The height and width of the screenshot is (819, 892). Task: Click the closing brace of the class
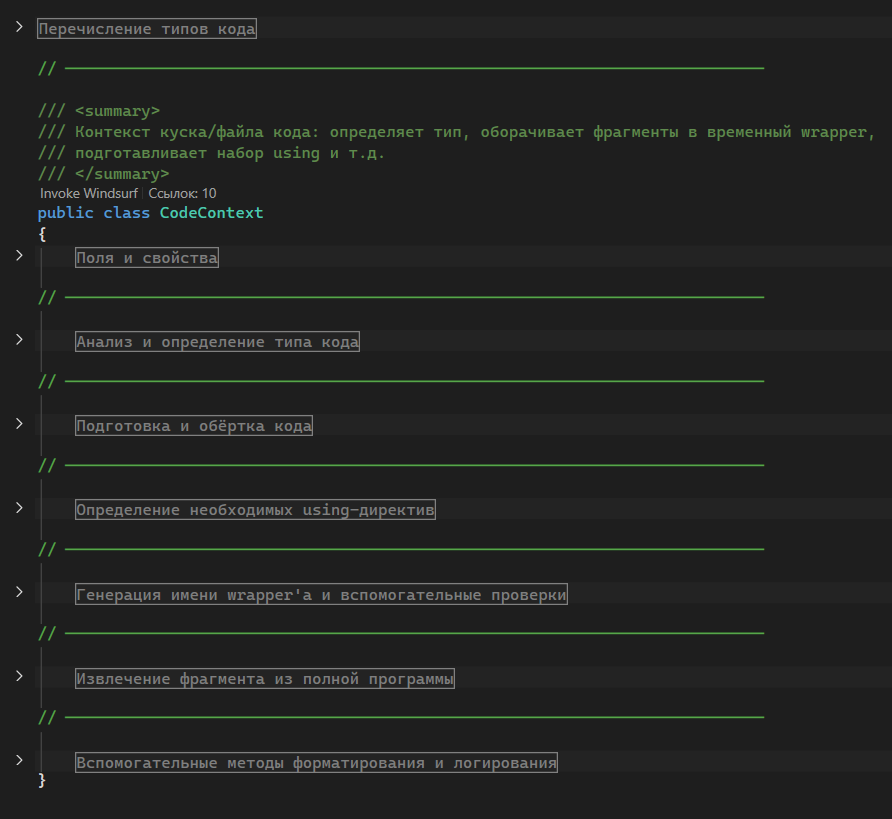[42, 780]
